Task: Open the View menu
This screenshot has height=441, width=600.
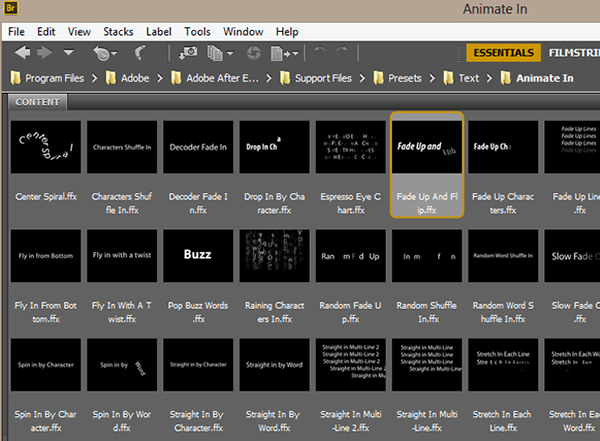Action: click(x=79, y=31)
